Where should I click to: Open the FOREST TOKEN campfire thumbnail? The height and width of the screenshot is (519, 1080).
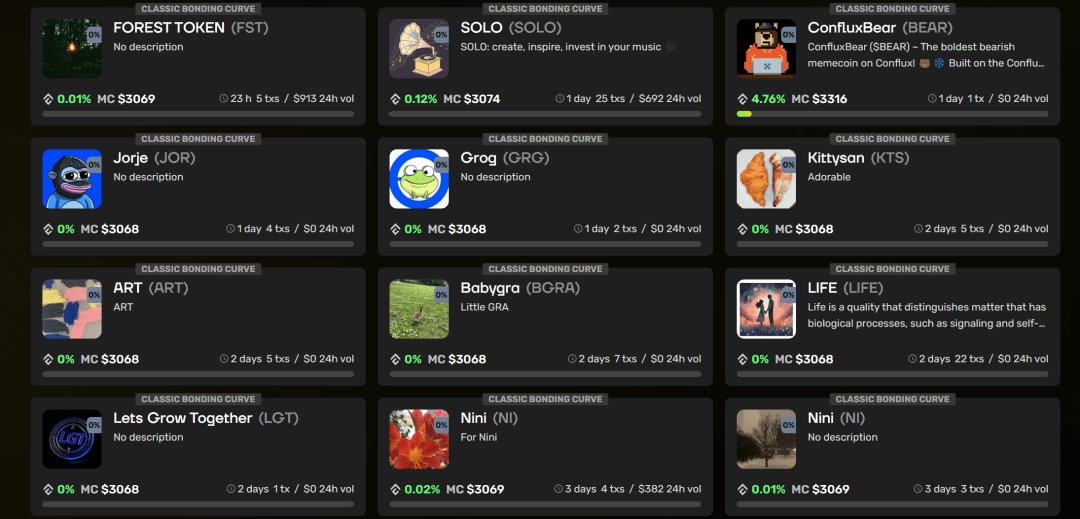(x=72, y=48)
